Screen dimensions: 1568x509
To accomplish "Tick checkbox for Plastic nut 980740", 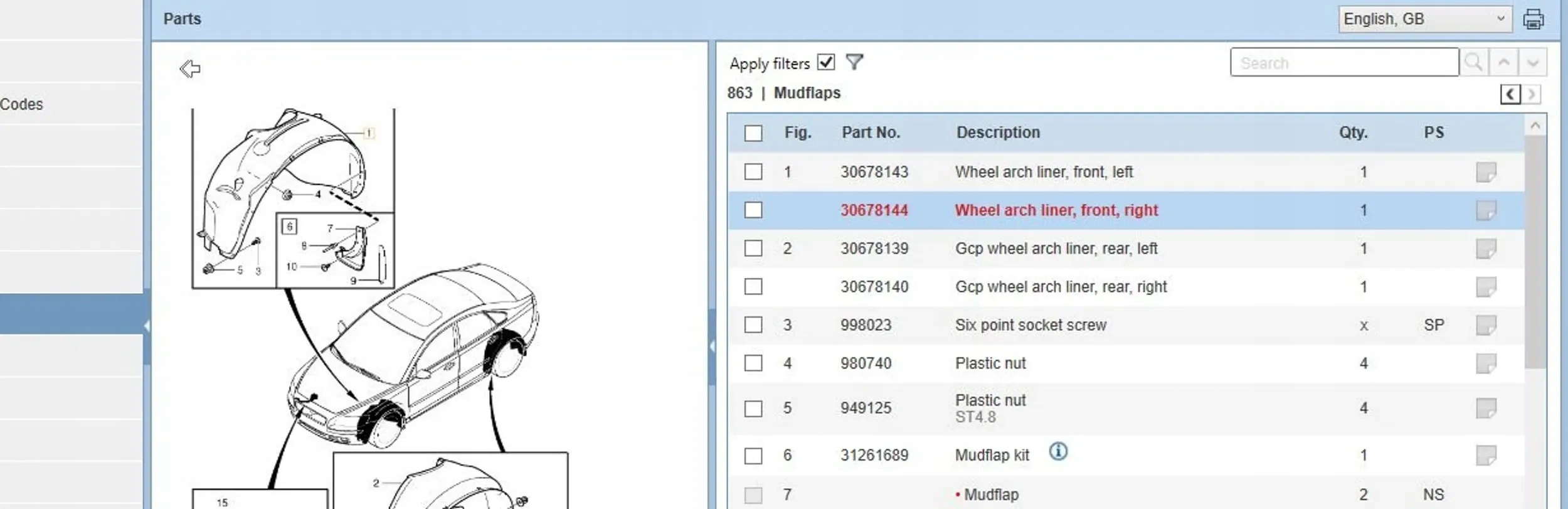I will coord(753,363).
